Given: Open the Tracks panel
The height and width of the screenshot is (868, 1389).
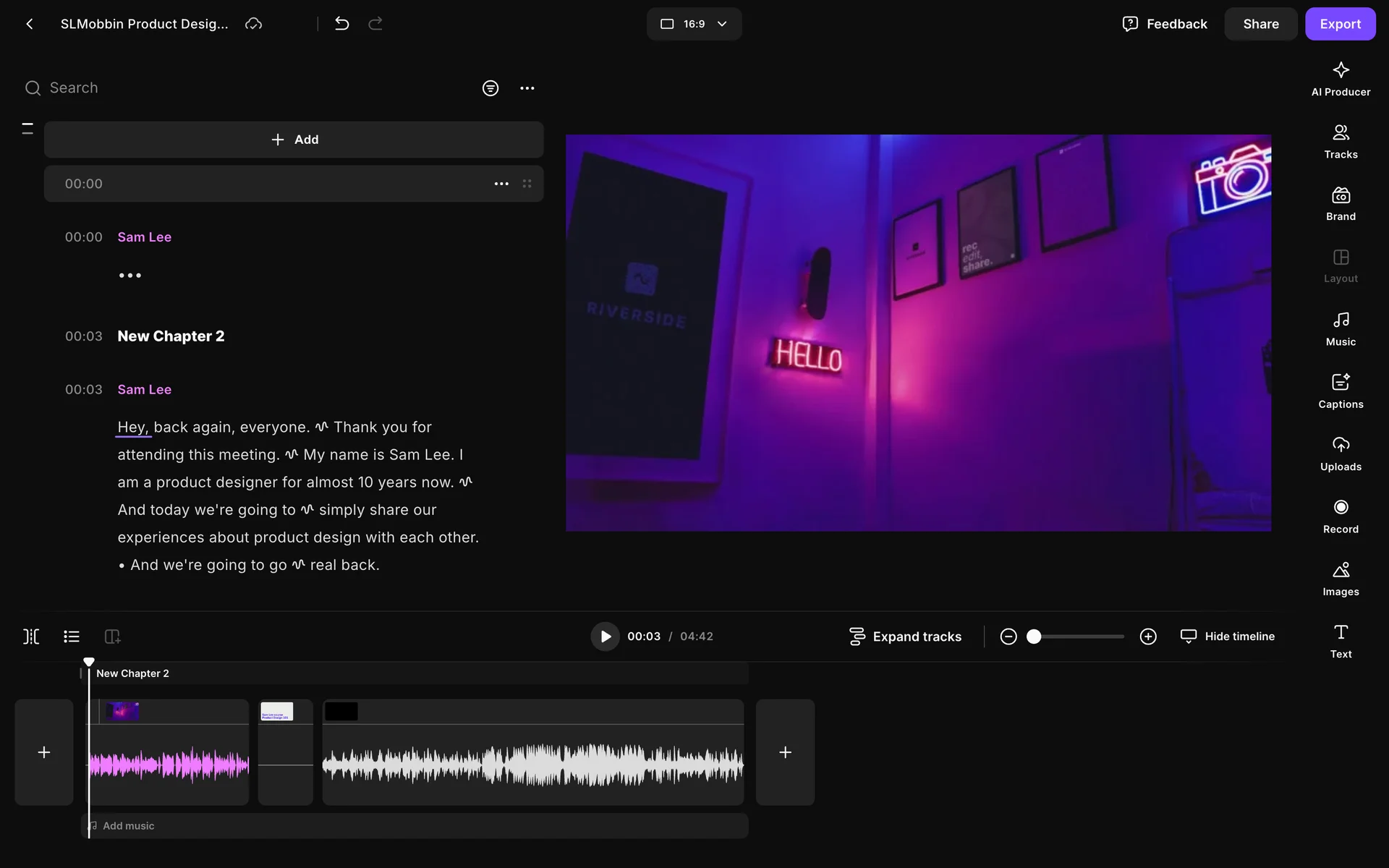Looking at the screenshot, I should coord(1340,141).
